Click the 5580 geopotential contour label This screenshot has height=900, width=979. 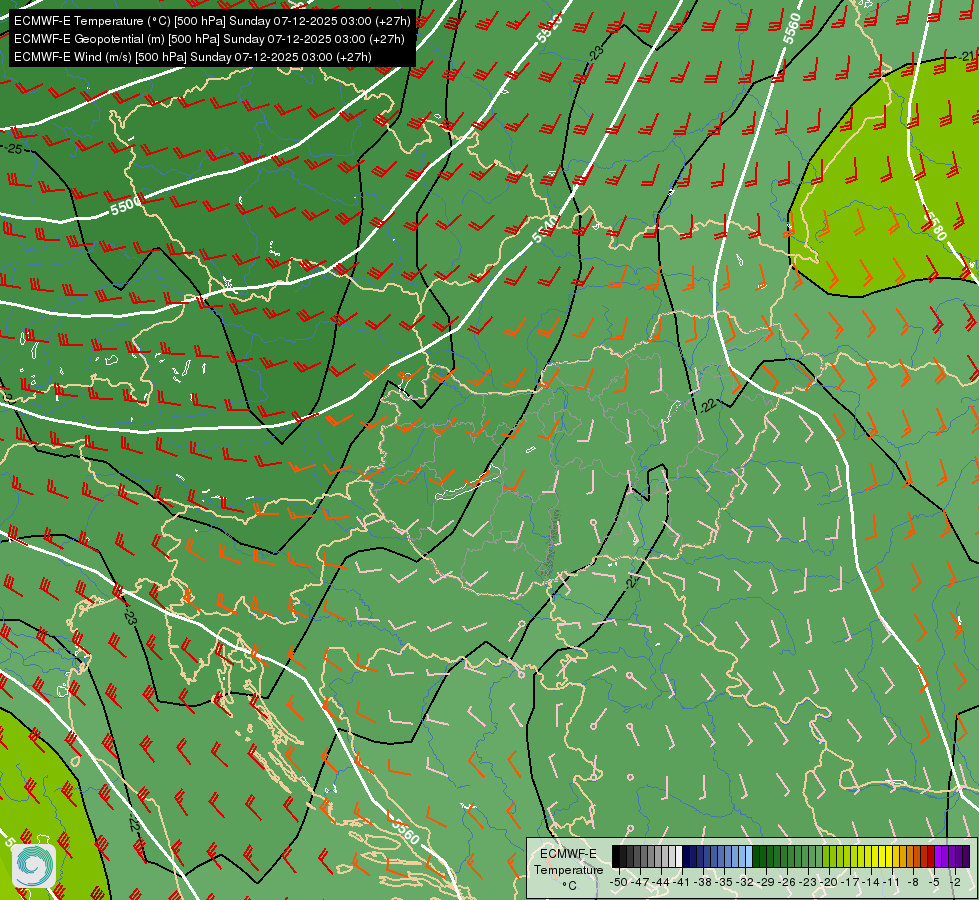click(935, 225)
